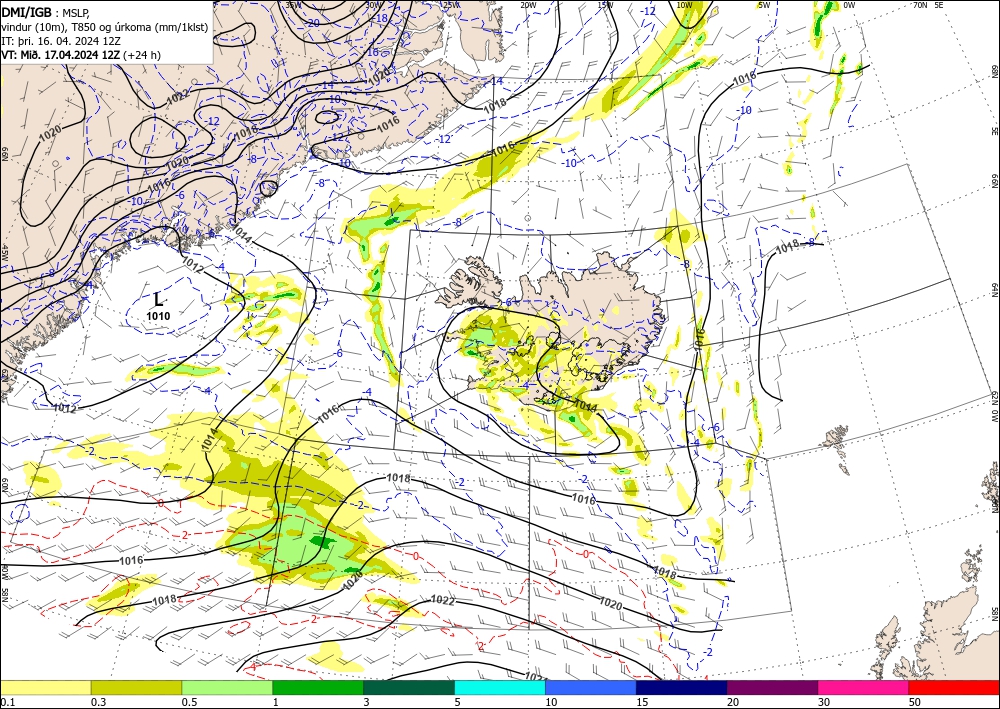
Task: Select the 'IT: þri. 16. 04. 2024 12Z' line
Action: tap(61, 41)
